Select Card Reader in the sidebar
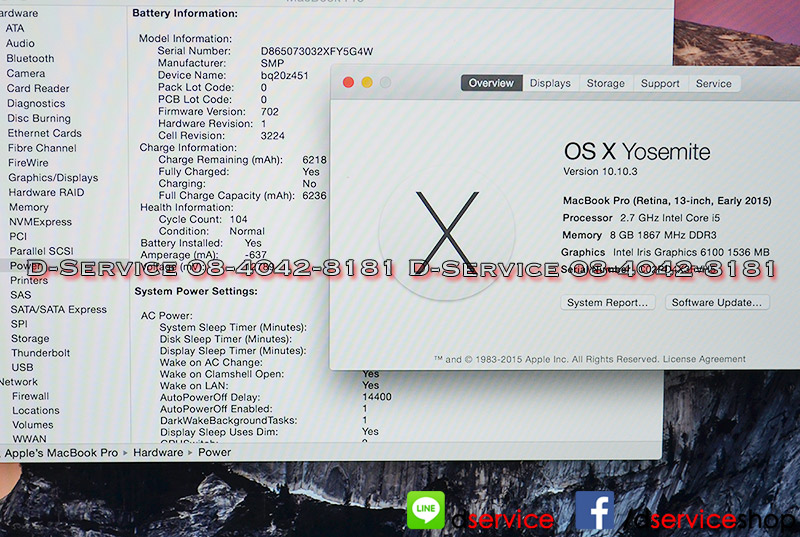800x537 pixels. click(38, 88)
